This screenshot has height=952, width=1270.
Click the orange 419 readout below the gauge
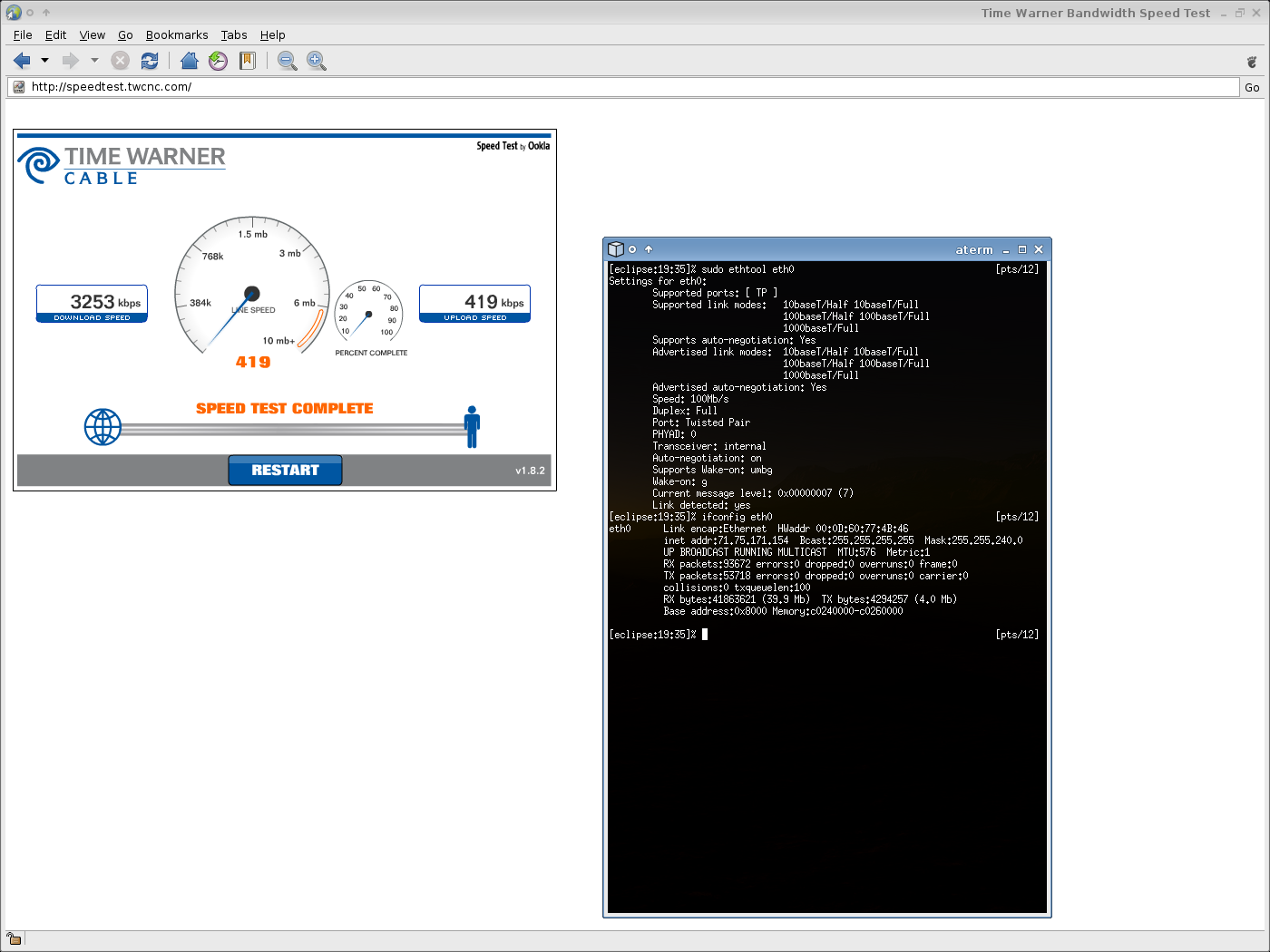(x=253, y=362)
